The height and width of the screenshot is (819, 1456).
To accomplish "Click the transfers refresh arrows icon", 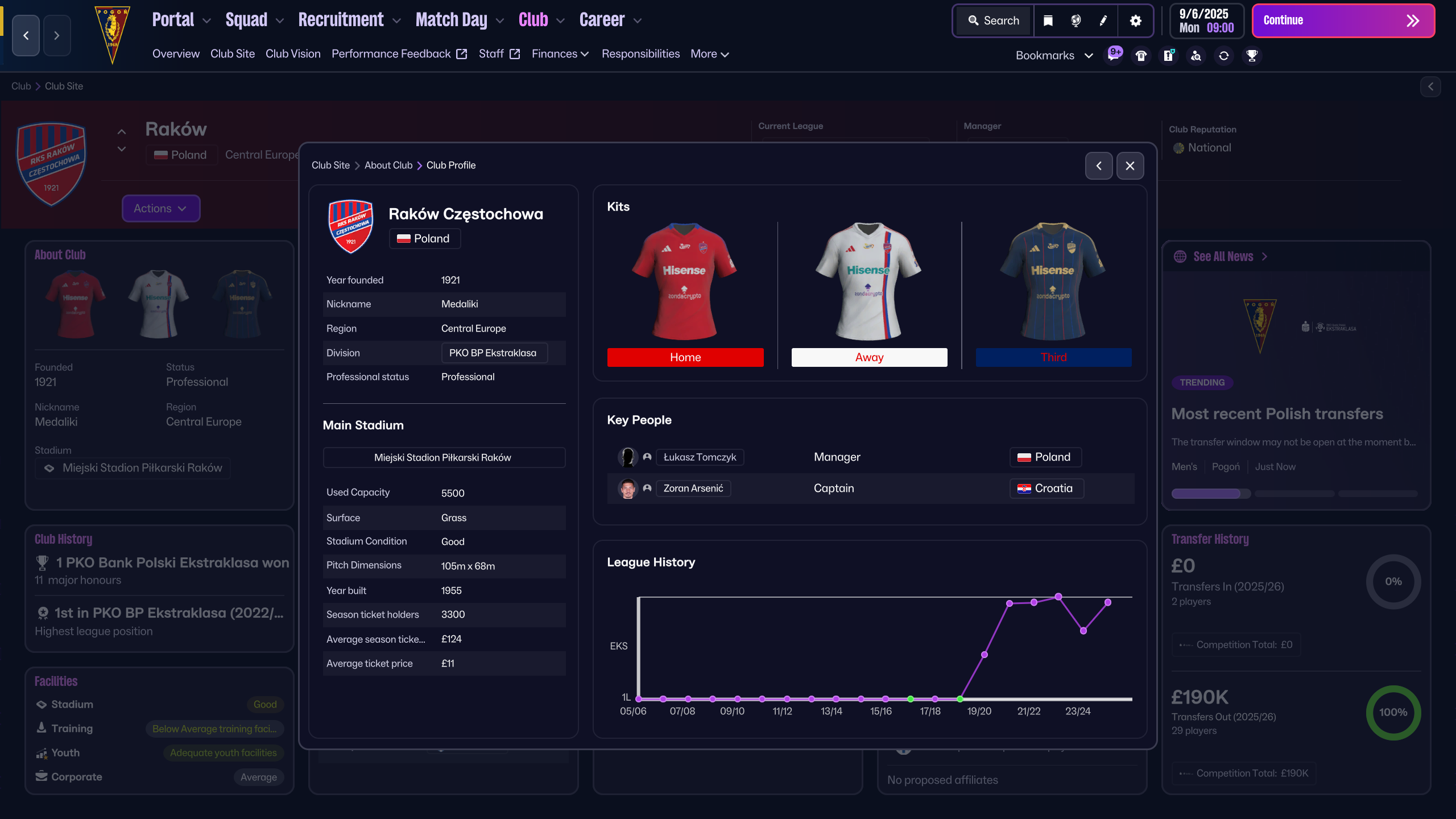I will (1224, 55).
